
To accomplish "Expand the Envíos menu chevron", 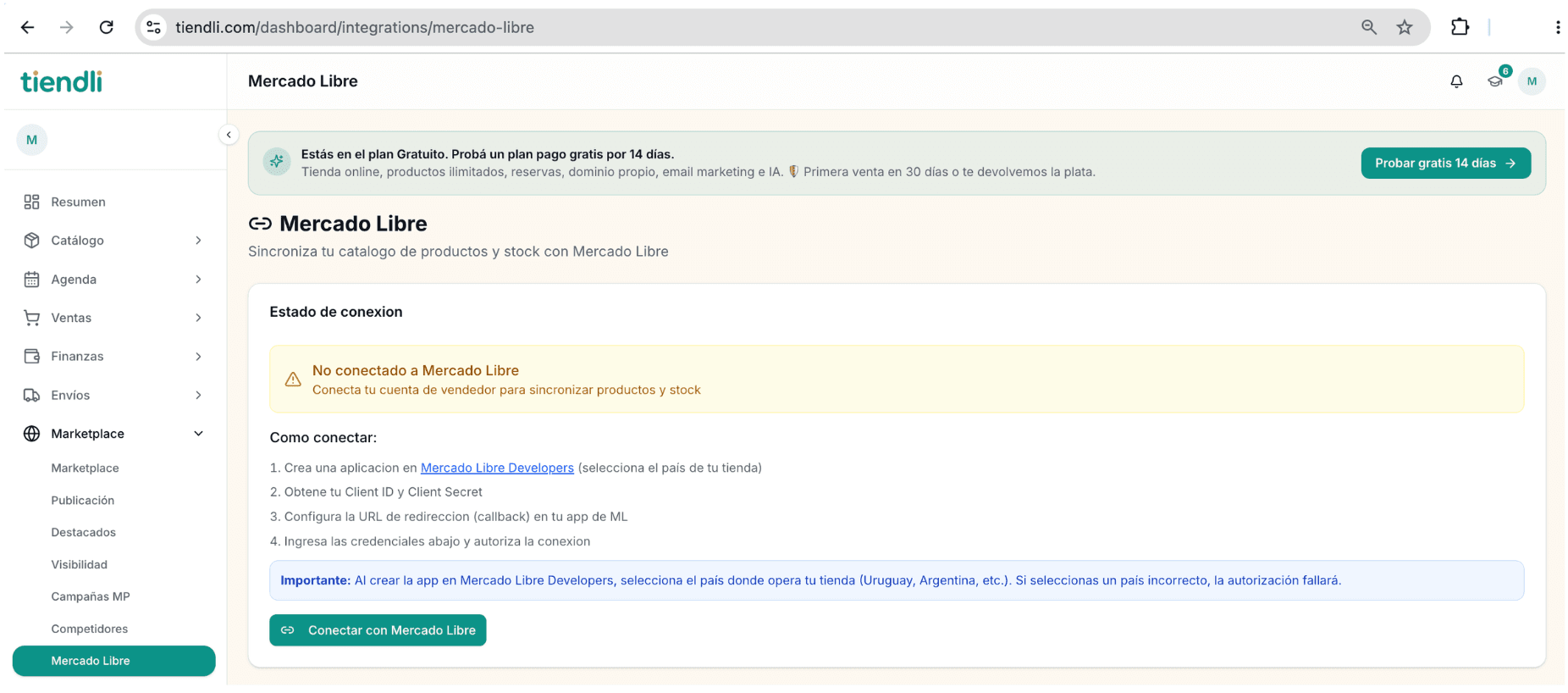I will pyautogui.click(x=198, y=395).
